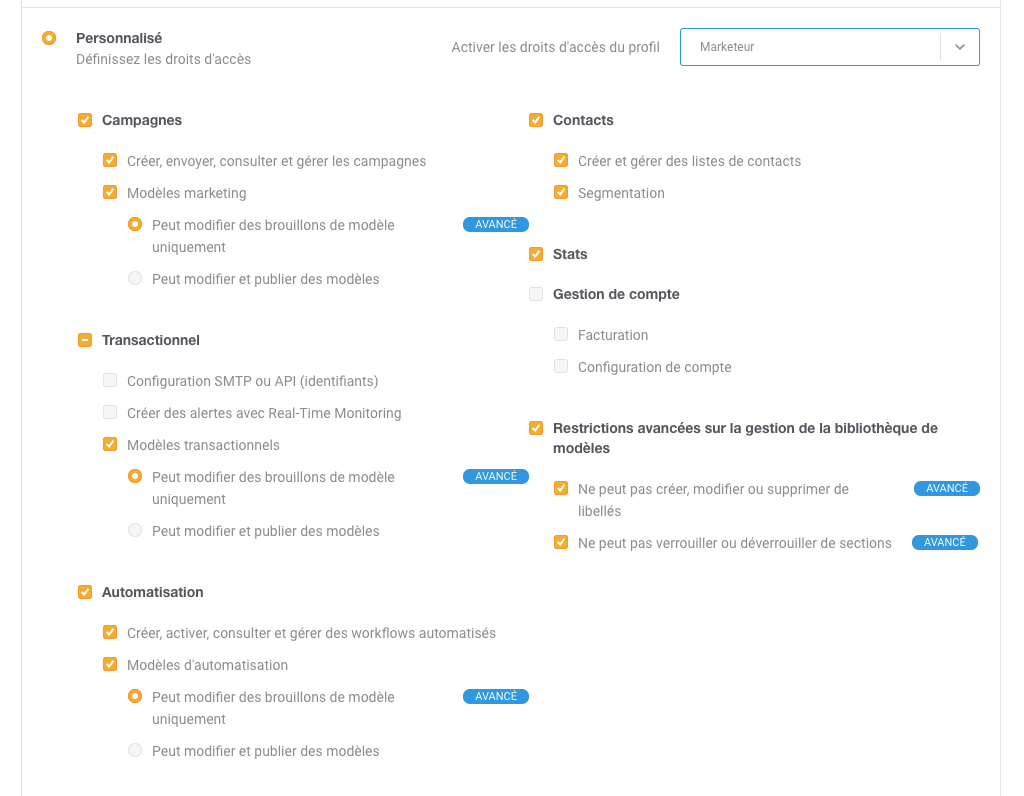
Task: Select Peut modifier et publier under Modèles transactionnels
Action: (x=135, y=530)
